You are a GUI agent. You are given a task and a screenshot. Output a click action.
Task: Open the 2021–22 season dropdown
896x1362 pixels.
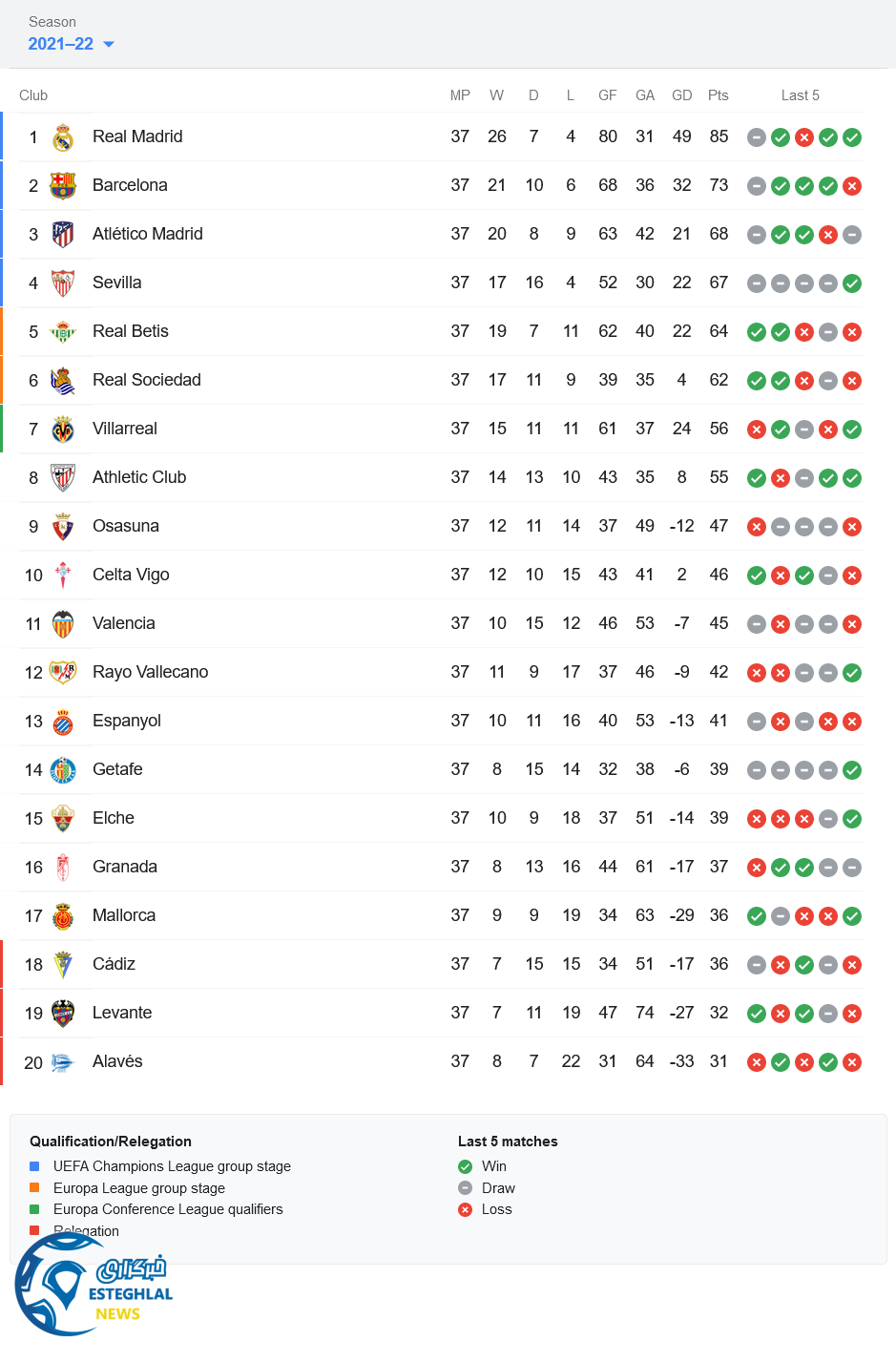click(72, 44)
